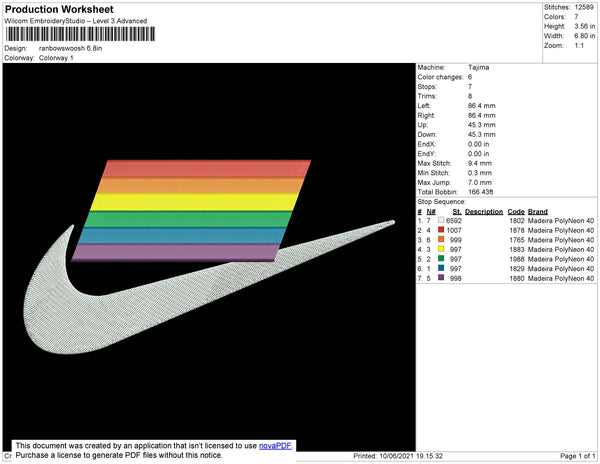Viewport: 600px width, 464px height.
Task: Select the orange thread color swatch
Action: click(441, 239)
